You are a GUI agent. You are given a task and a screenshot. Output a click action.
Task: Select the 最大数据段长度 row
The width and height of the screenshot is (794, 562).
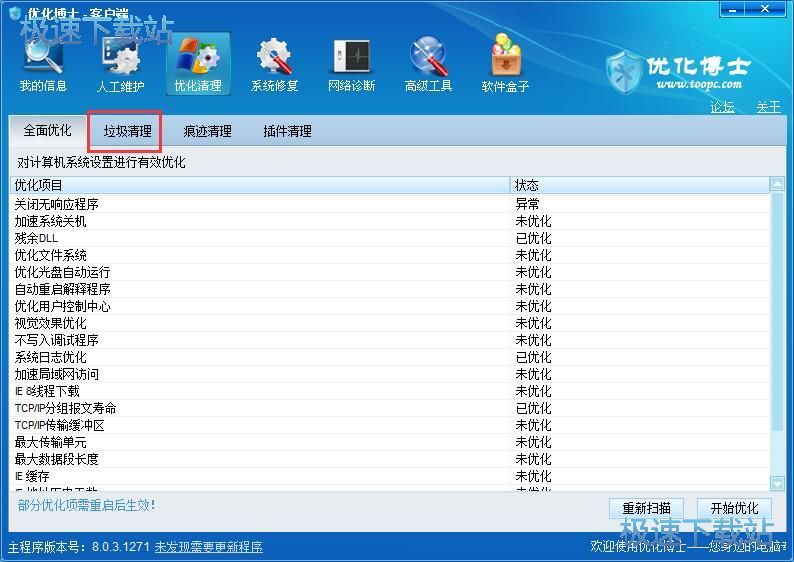[x=389, y=459]
